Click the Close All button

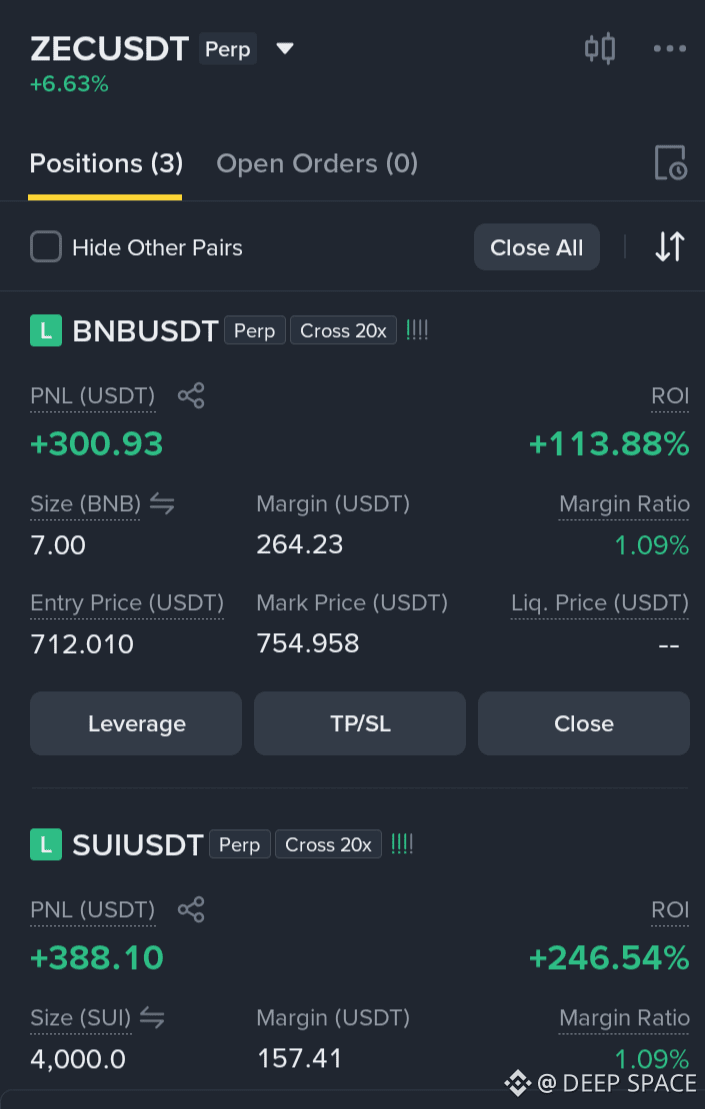[537, 248]
